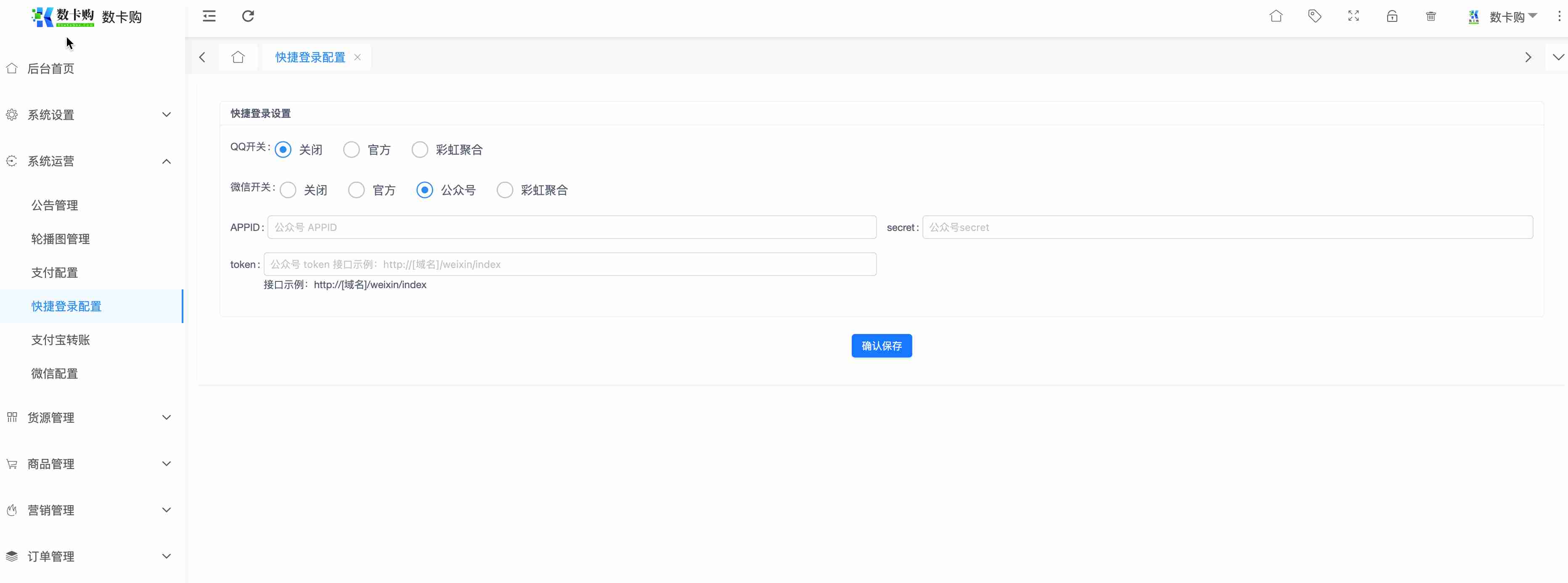Enter fullscreen mode via expand icon
The width and height of the screenshot is (1568, 583).
tap(1353, 16)
